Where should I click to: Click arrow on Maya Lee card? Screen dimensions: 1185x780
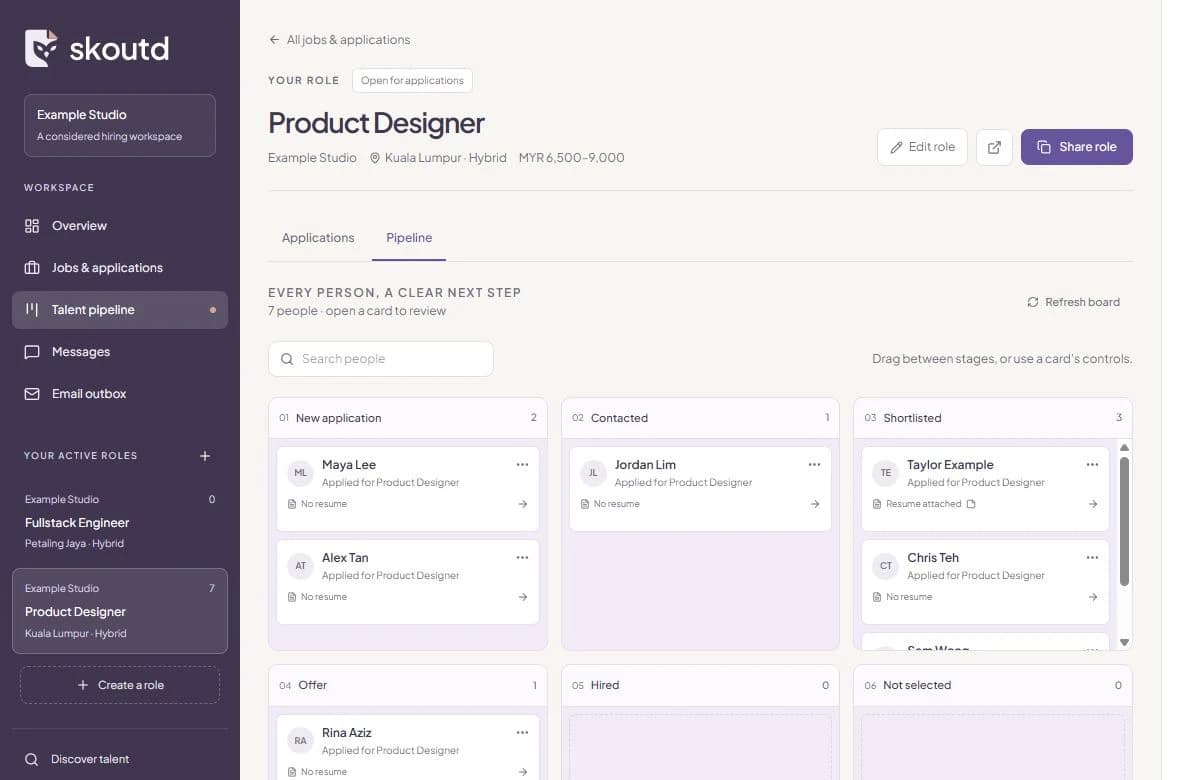tap(523, 504)
